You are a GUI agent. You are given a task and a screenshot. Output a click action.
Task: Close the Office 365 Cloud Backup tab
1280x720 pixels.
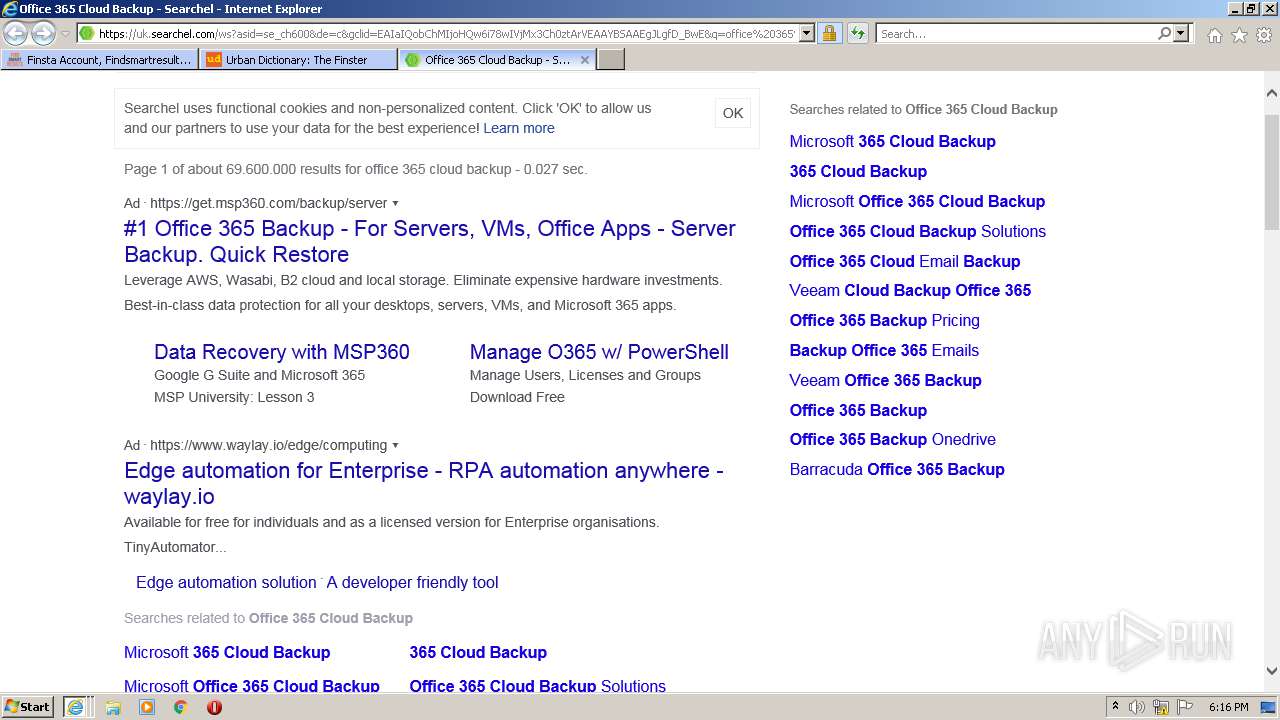(585, 60)
